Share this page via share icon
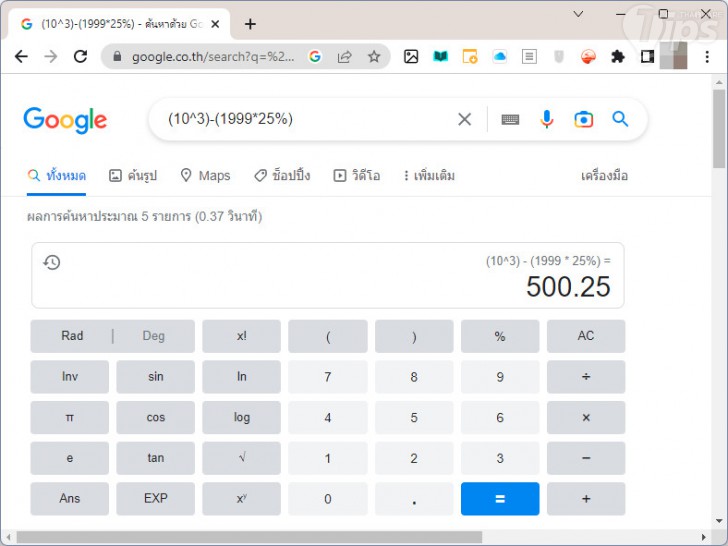The height and width of the screenshot is (546, 728). point(344,57)
